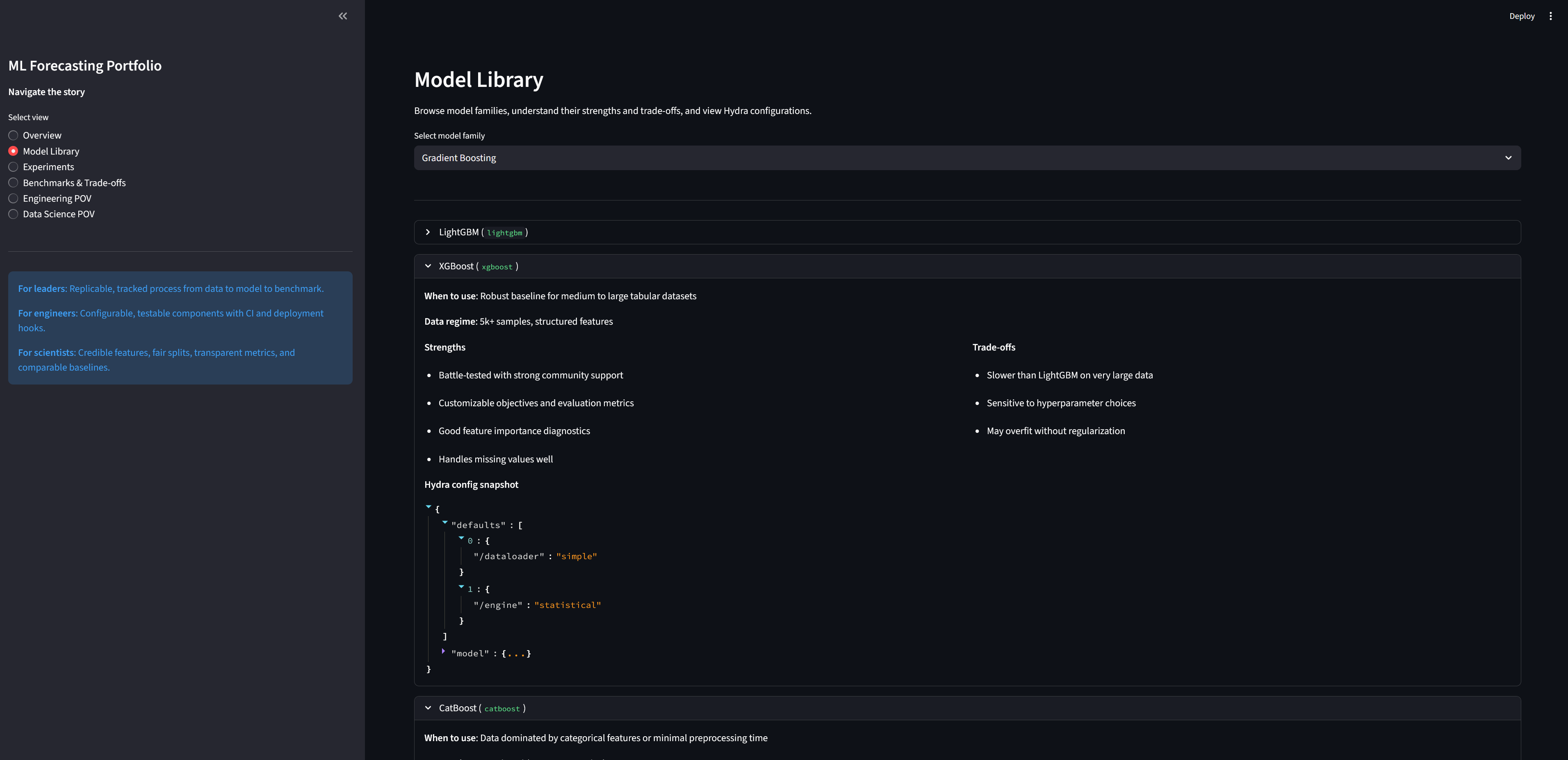Click the xgboost code label
The width and height of the screenshot is (1568, 760).
(x=497, y=267)
